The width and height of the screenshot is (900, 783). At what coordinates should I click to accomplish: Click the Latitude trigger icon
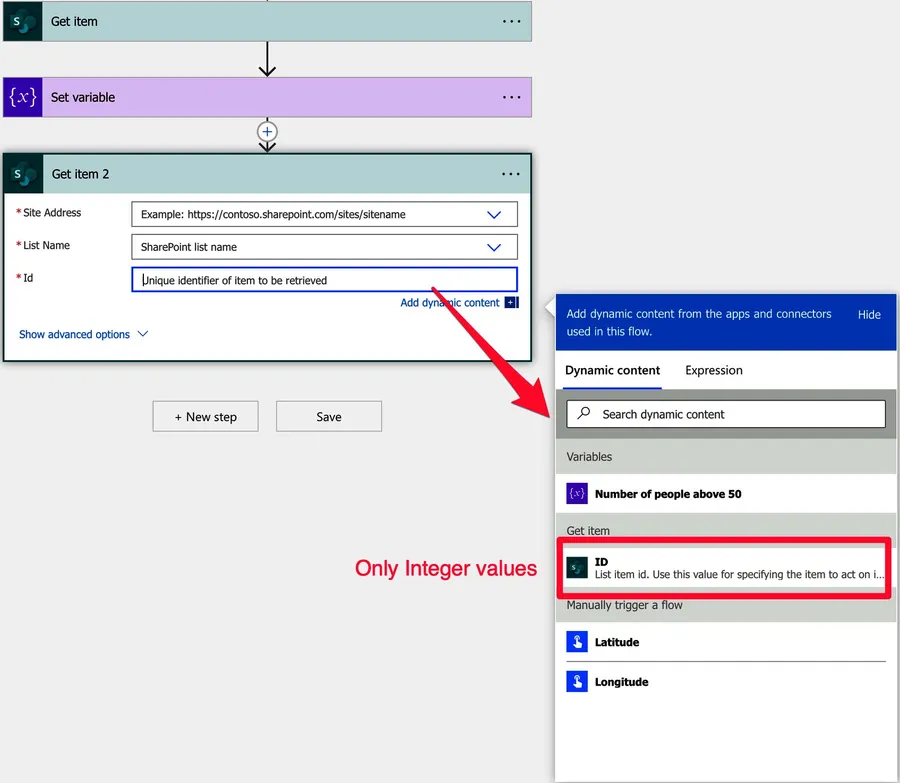(x=577, y=642)
